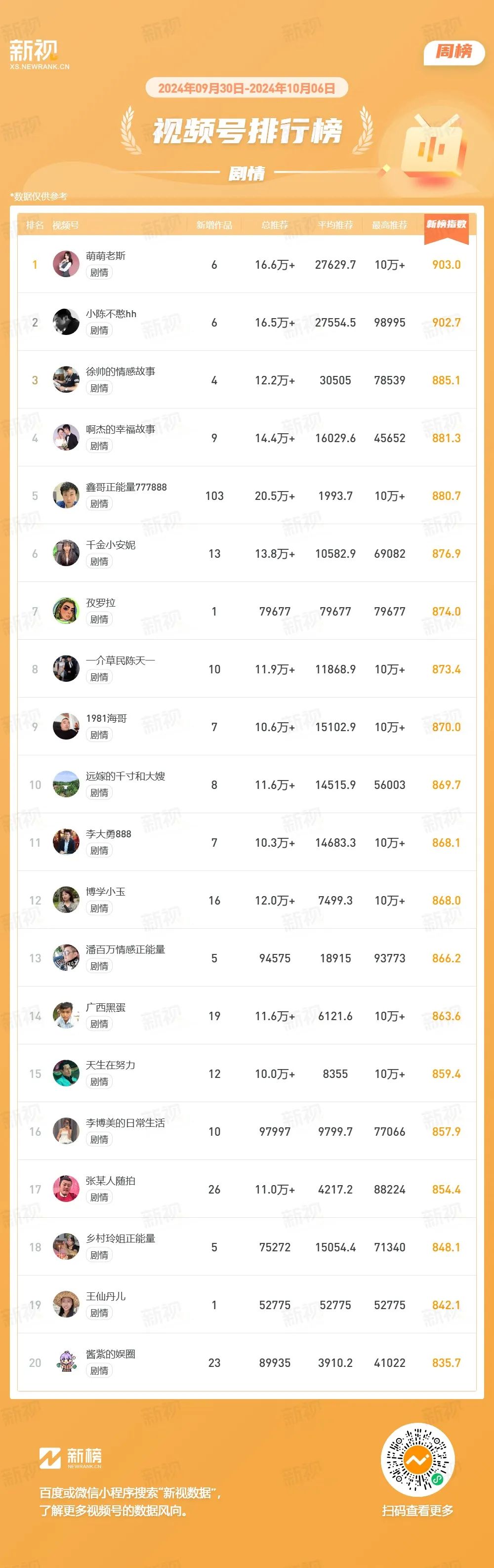
Task: Open the avatar of 萌萌老斯
Action: point(66,264)
